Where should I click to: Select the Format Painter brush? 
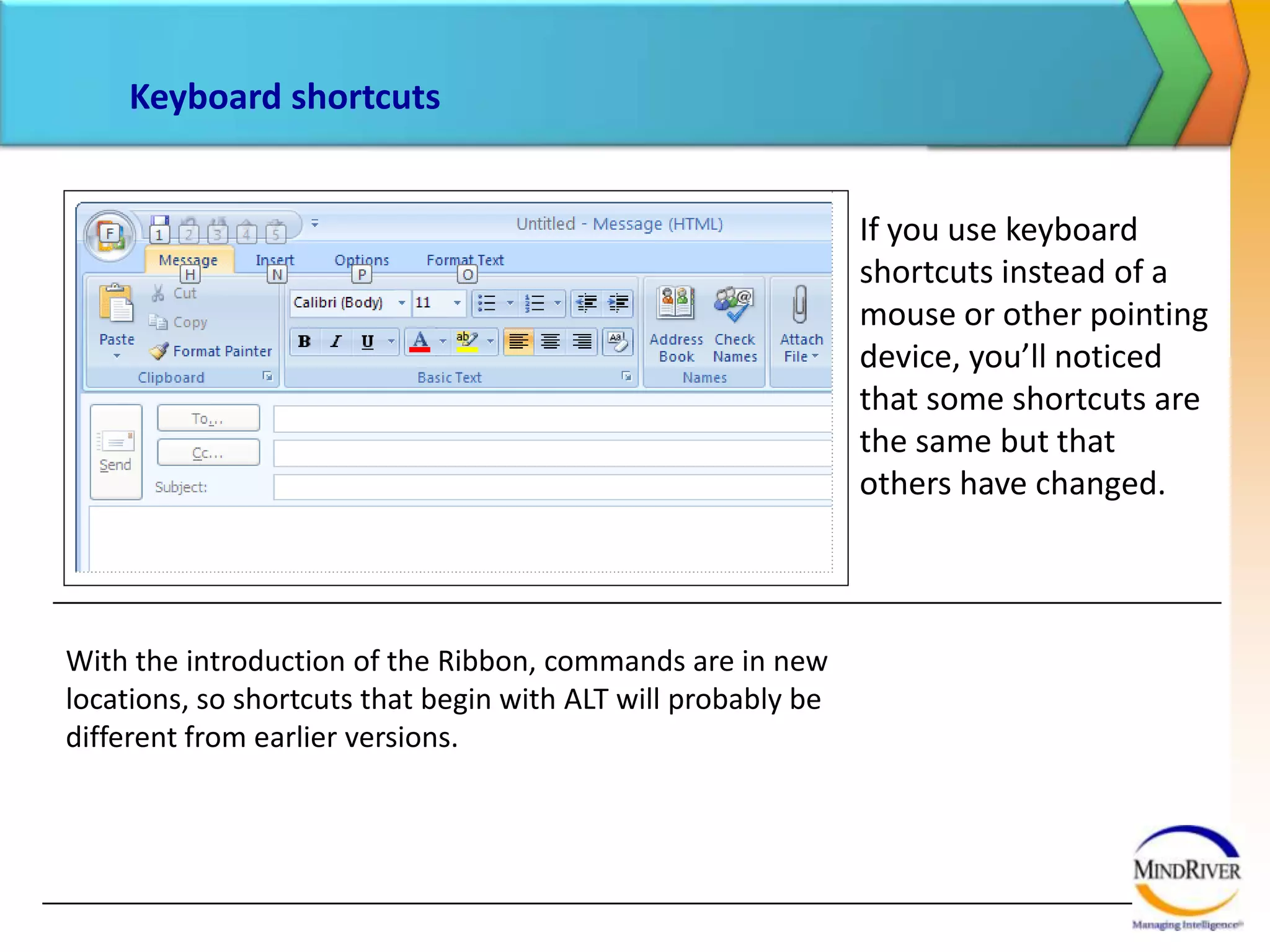[x=211, y=351]
